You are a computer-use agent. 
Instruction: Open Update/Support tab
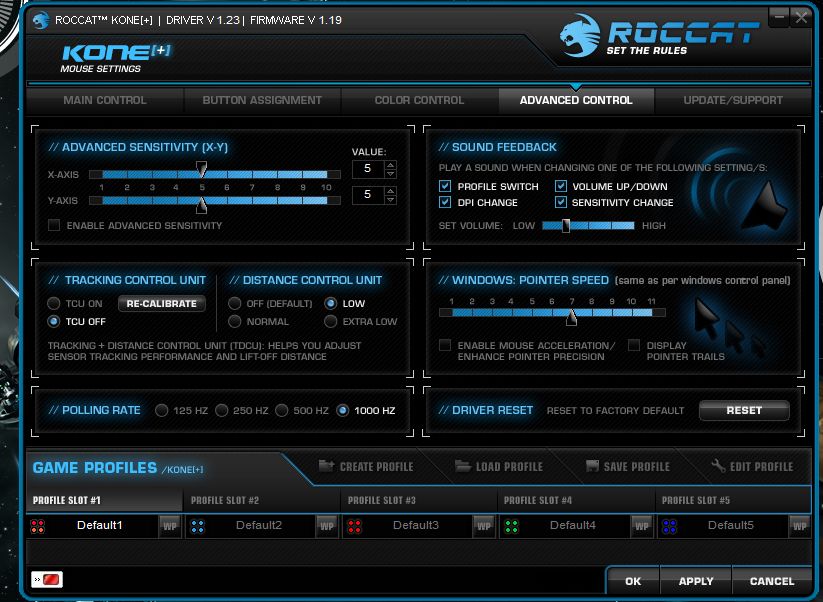click(x=733, y=100)
